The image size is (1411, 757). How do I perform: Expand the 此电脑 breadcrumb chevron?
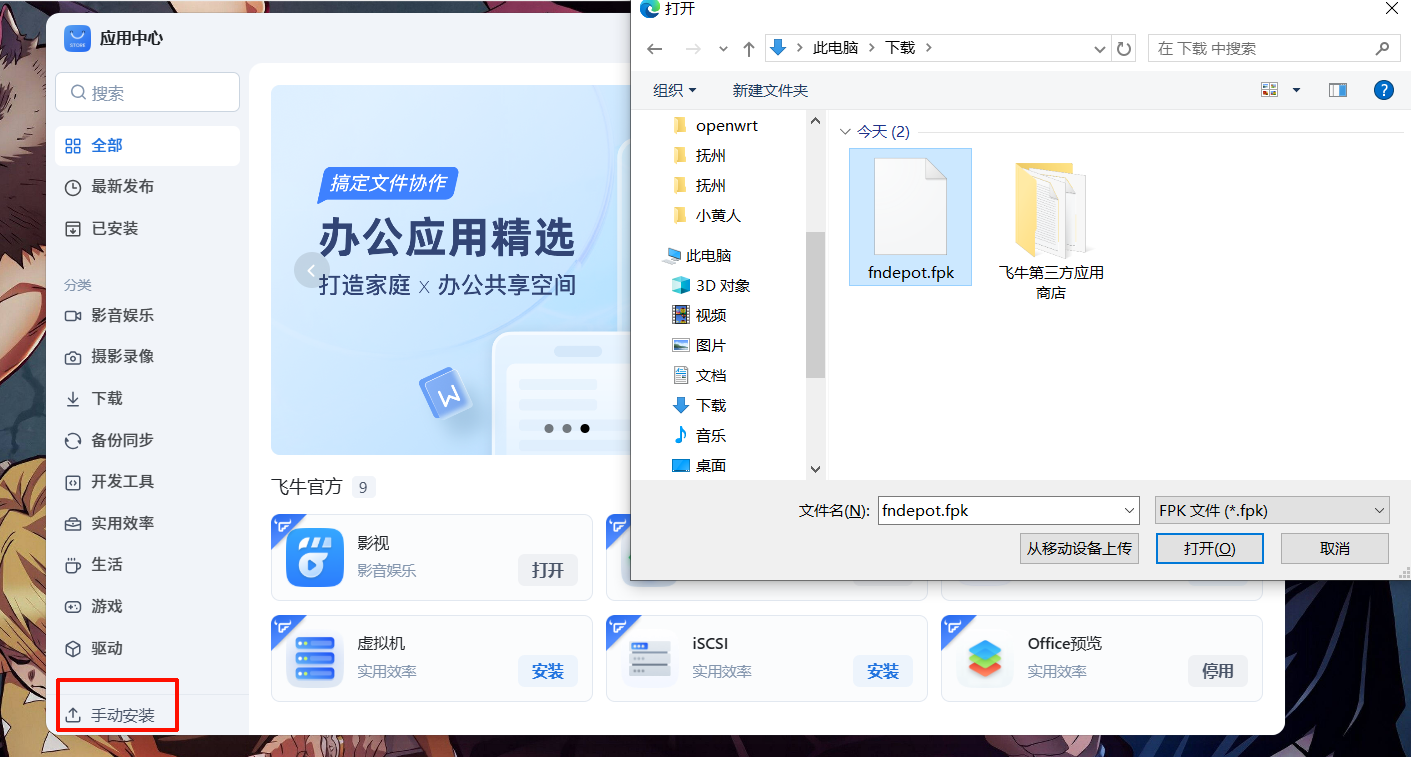tap(872, 48)
